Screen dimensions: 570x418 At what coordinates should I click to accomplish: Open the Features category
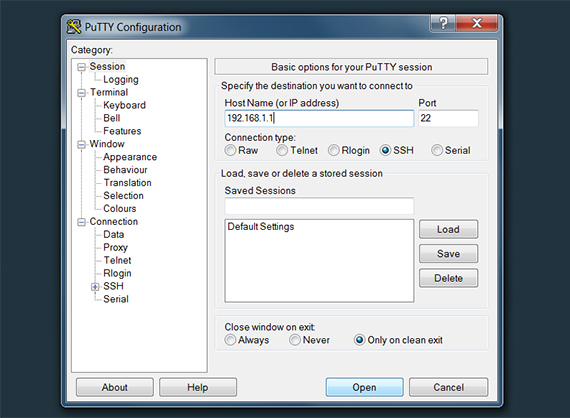pyautogui.click(x=122, y=131)
